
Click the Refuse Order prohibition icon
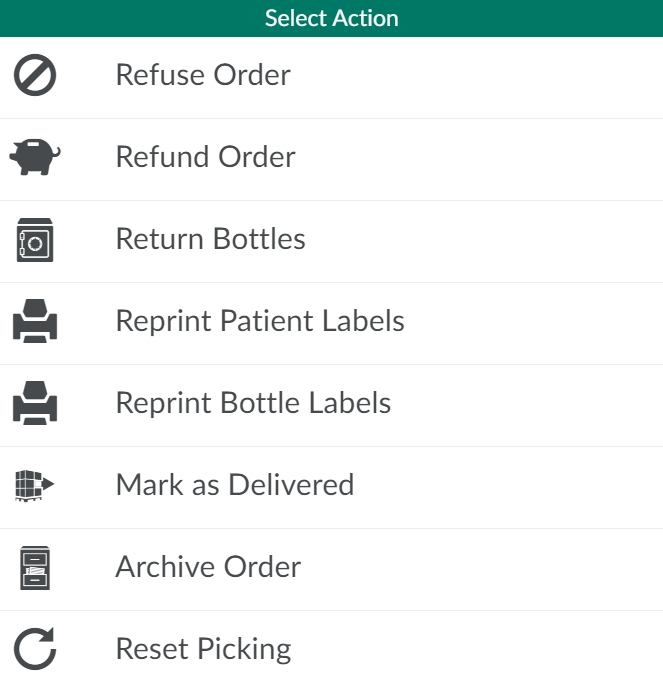point(35,76)
